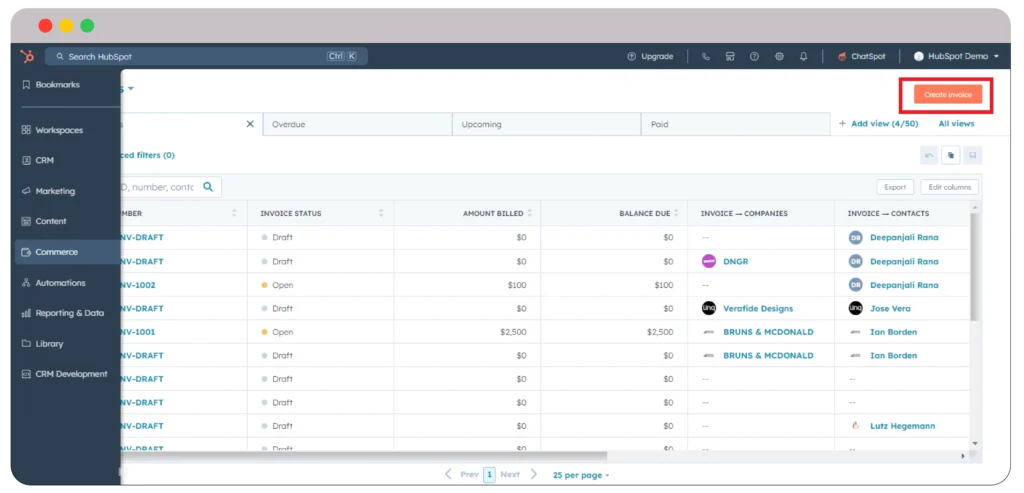The height and width of the screenshot is (493, 1024).
Task: Switch to the Overdue tab
Action: 356,124
